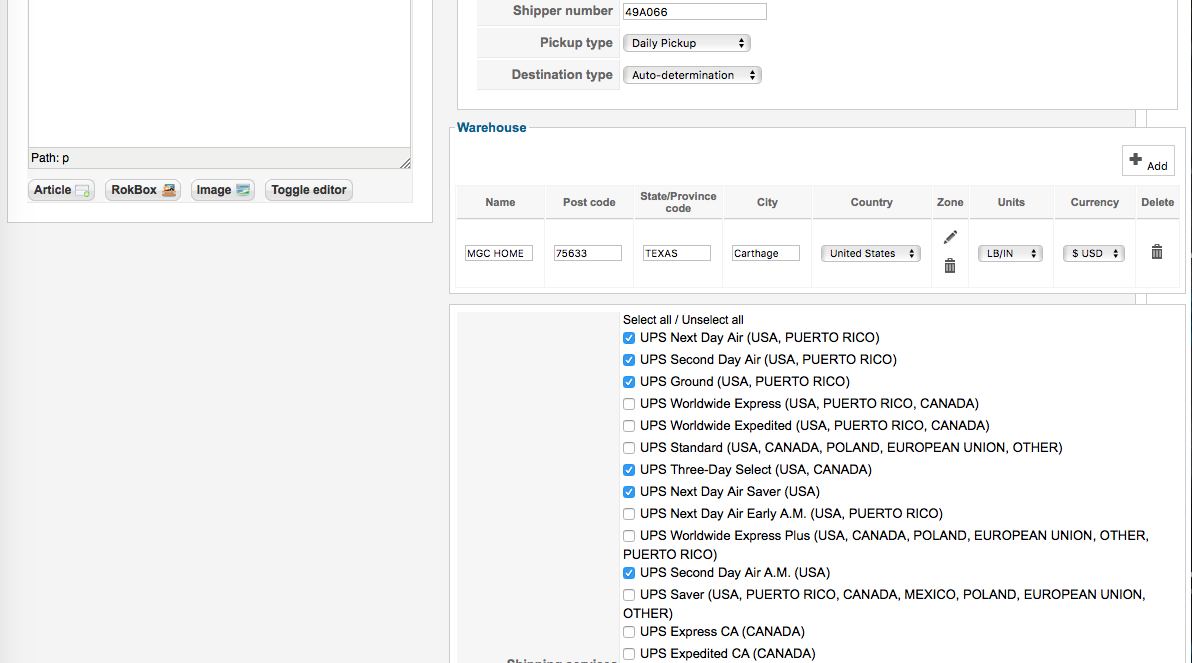Check UPS Express CA (CANADA) checkbox
The width and height of the screenshot is (1192, 663).
[629, 632]
